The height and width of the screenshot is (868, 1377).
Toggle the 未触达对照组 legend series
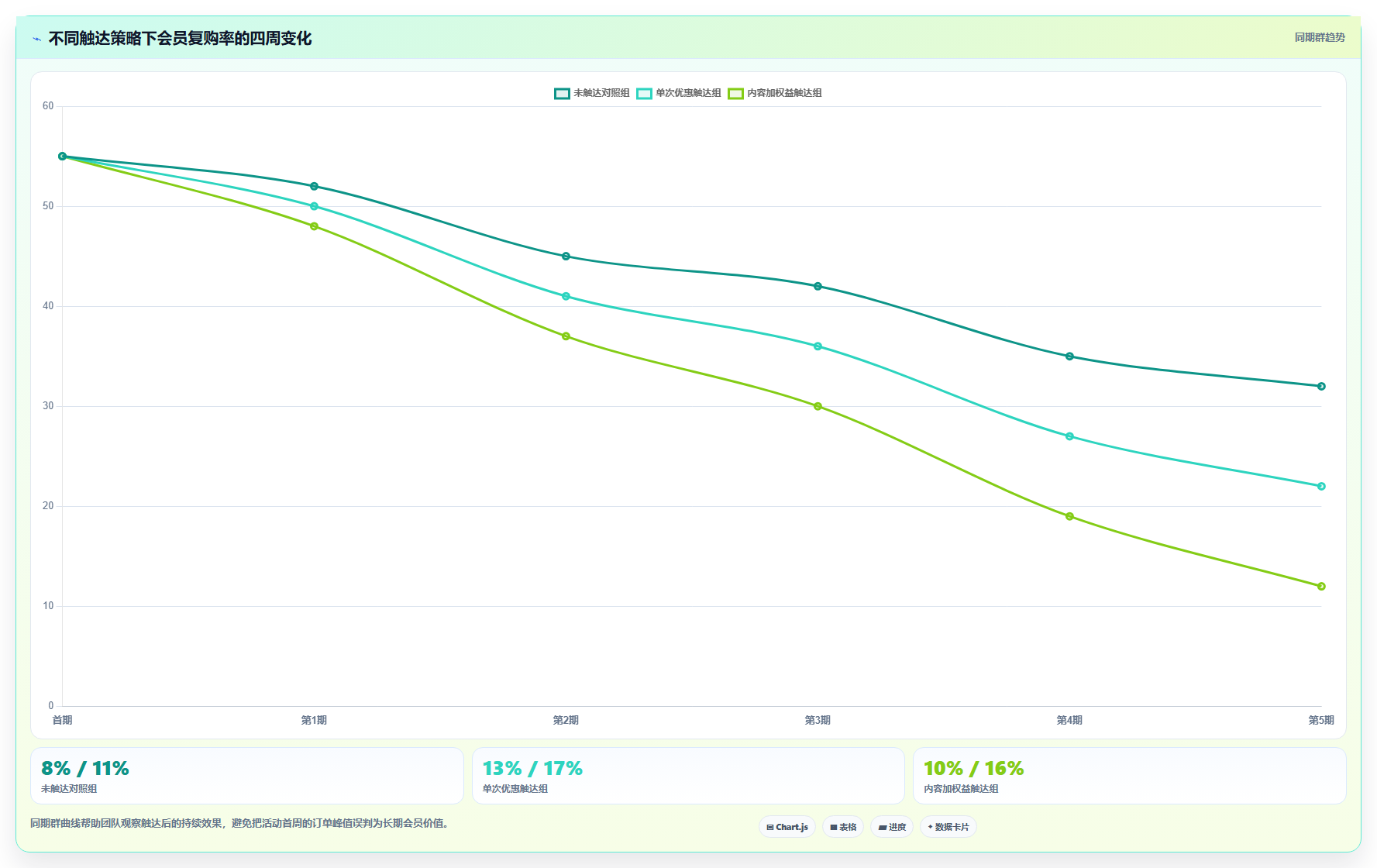point(592,93)
